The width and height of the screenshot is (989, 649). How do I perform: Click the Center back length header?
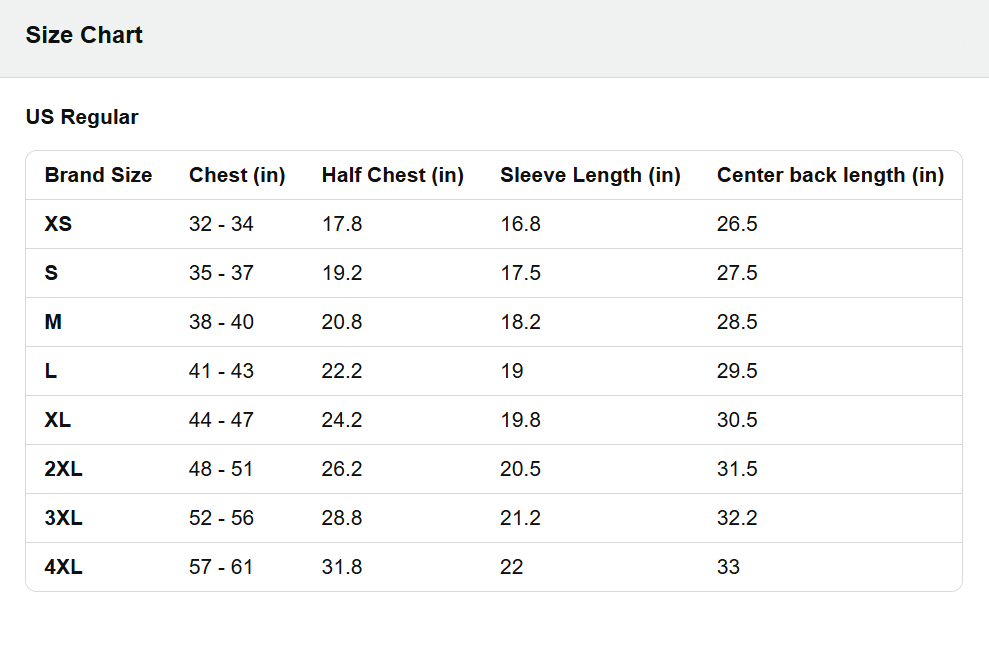(831, 175)
